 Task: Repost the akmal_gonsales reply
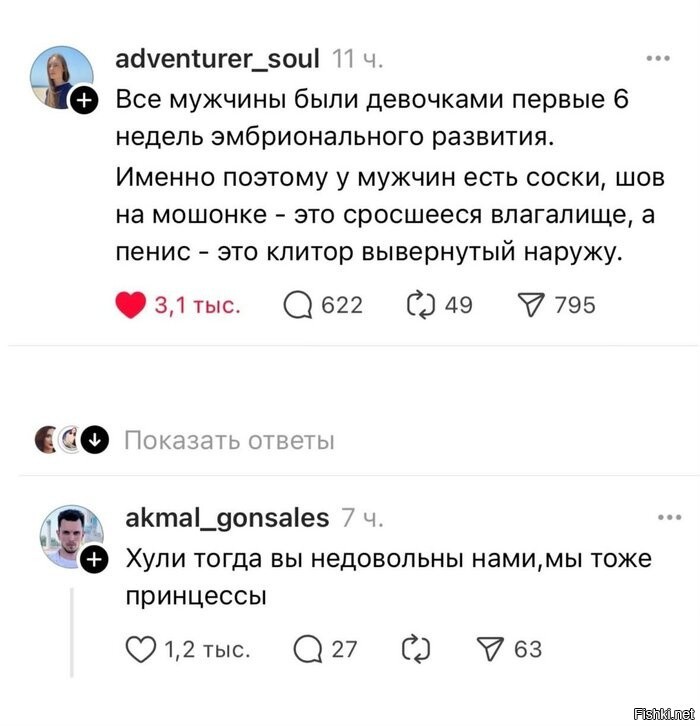[416, 649]
